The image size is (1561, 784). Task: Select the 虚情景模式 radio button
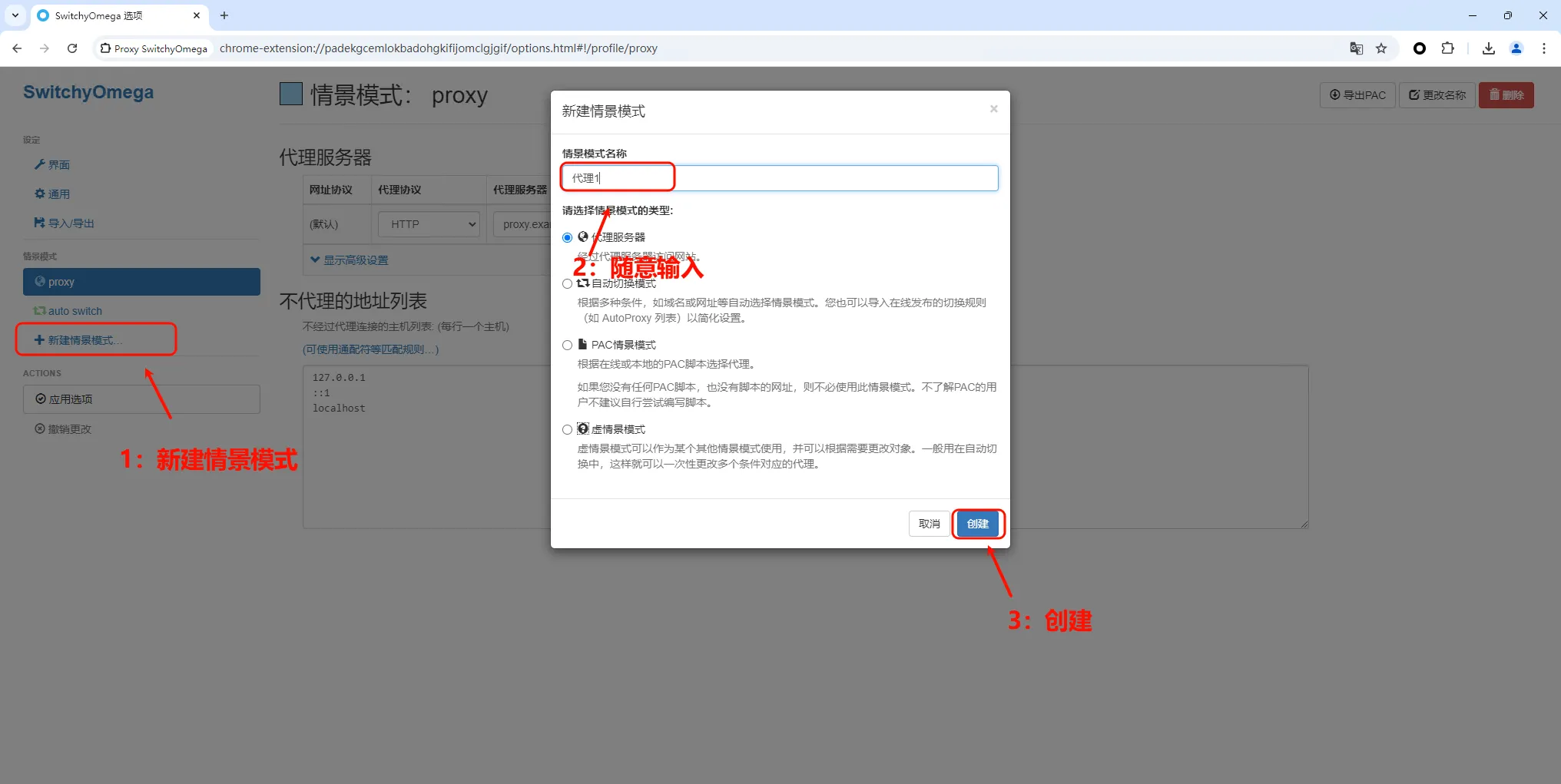coord(567,429)
